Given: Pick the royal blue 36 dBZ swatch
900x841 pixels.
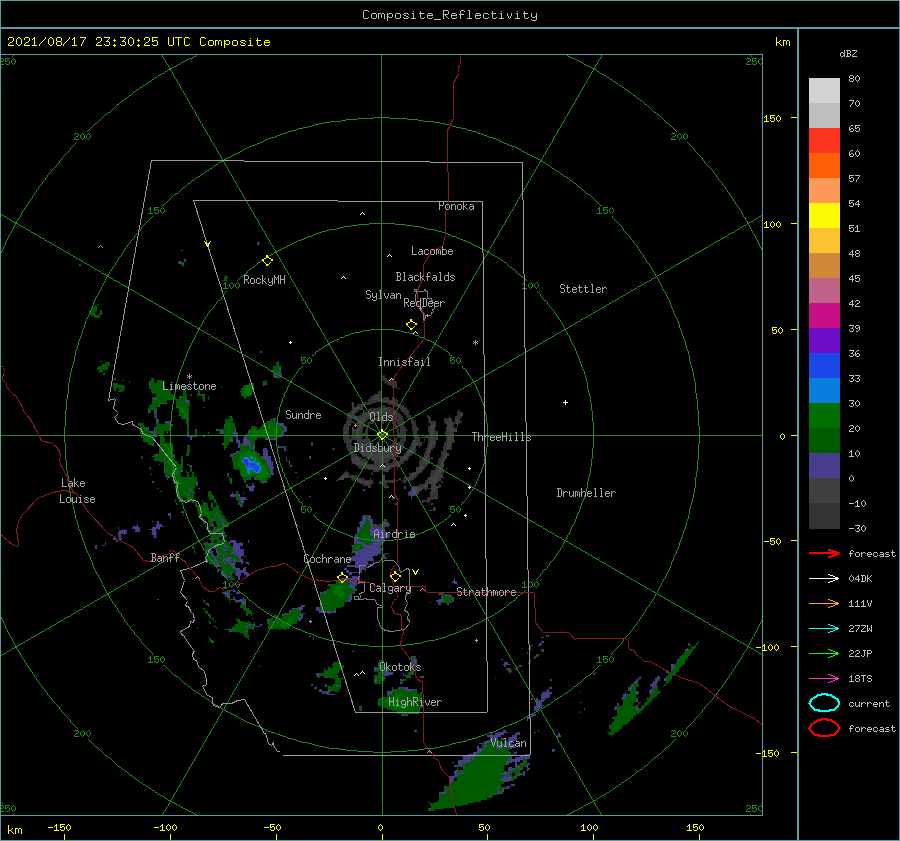Looking at the screenshot, I should click(824, 366).
